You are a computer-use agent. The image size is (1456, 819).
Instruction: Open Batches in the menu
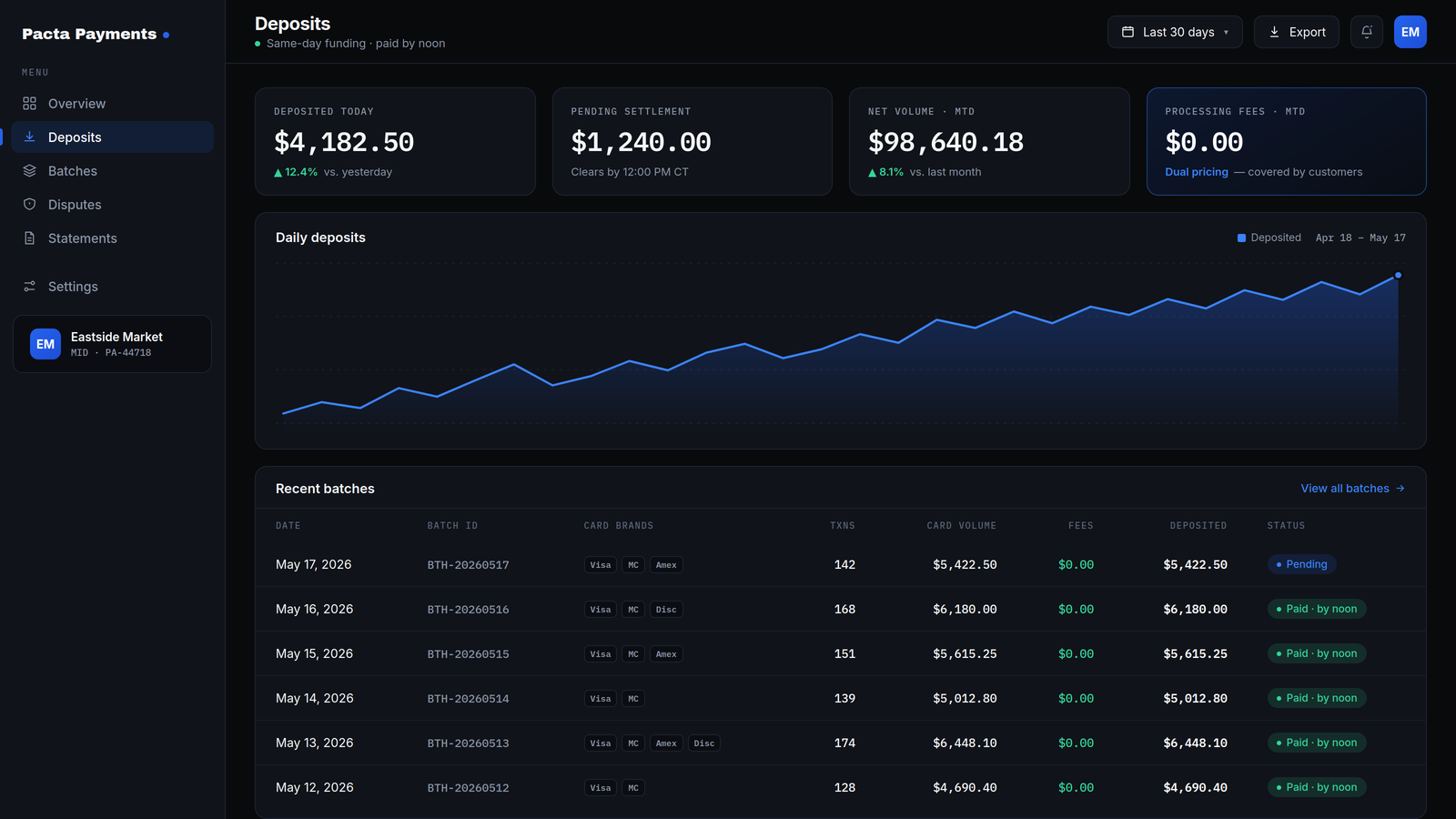tap(113, 171)
